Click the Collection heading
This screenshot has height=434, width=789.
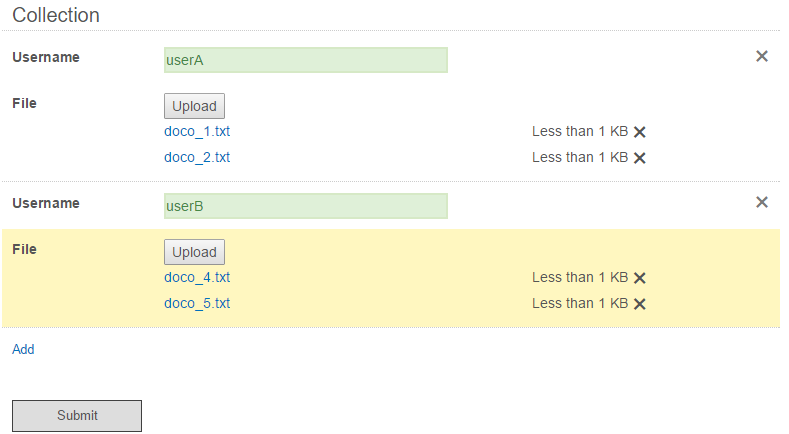(56, 15)
